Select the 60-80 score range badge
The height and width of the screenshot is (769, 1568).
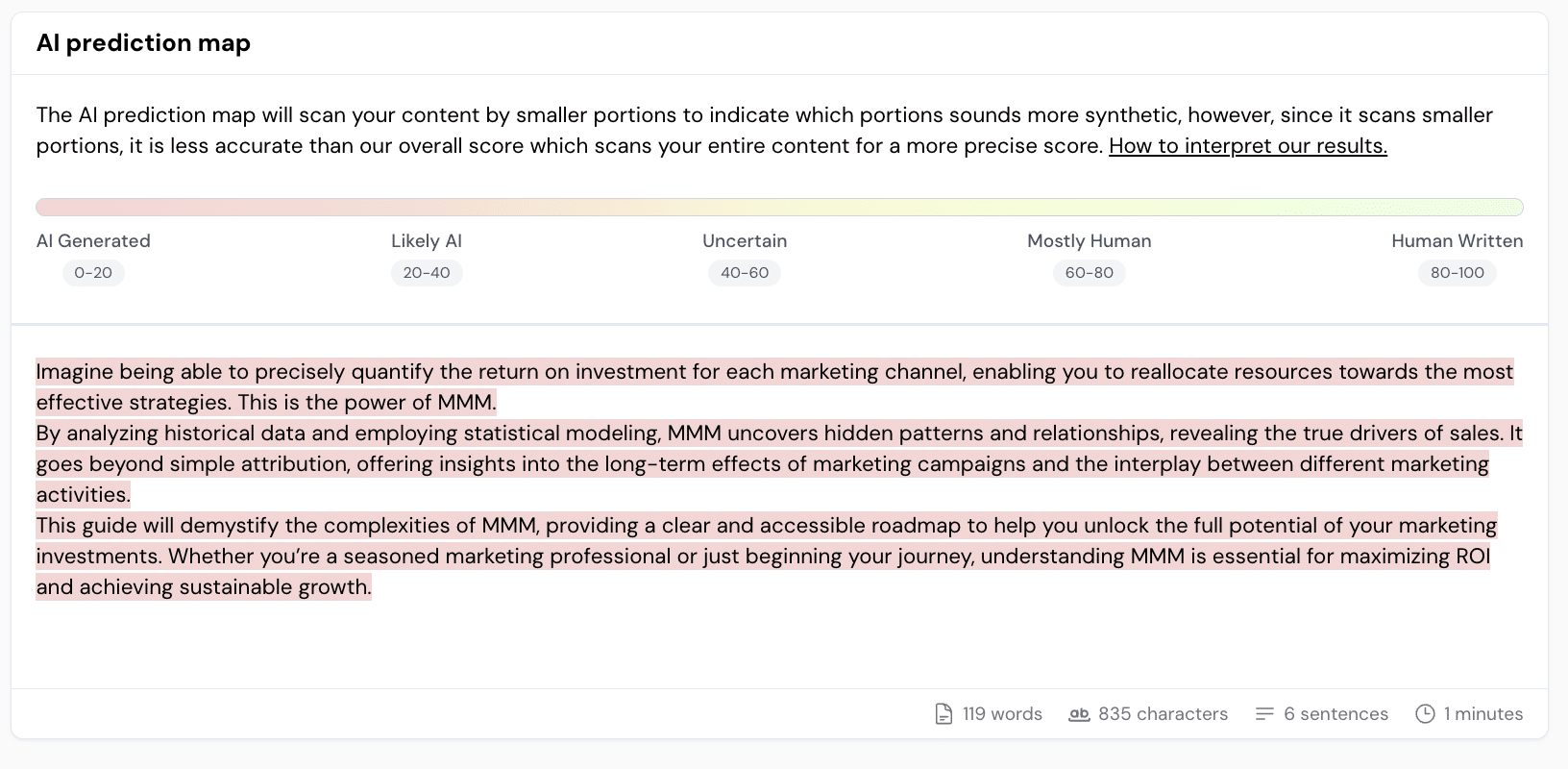[x=1090, y=273]
